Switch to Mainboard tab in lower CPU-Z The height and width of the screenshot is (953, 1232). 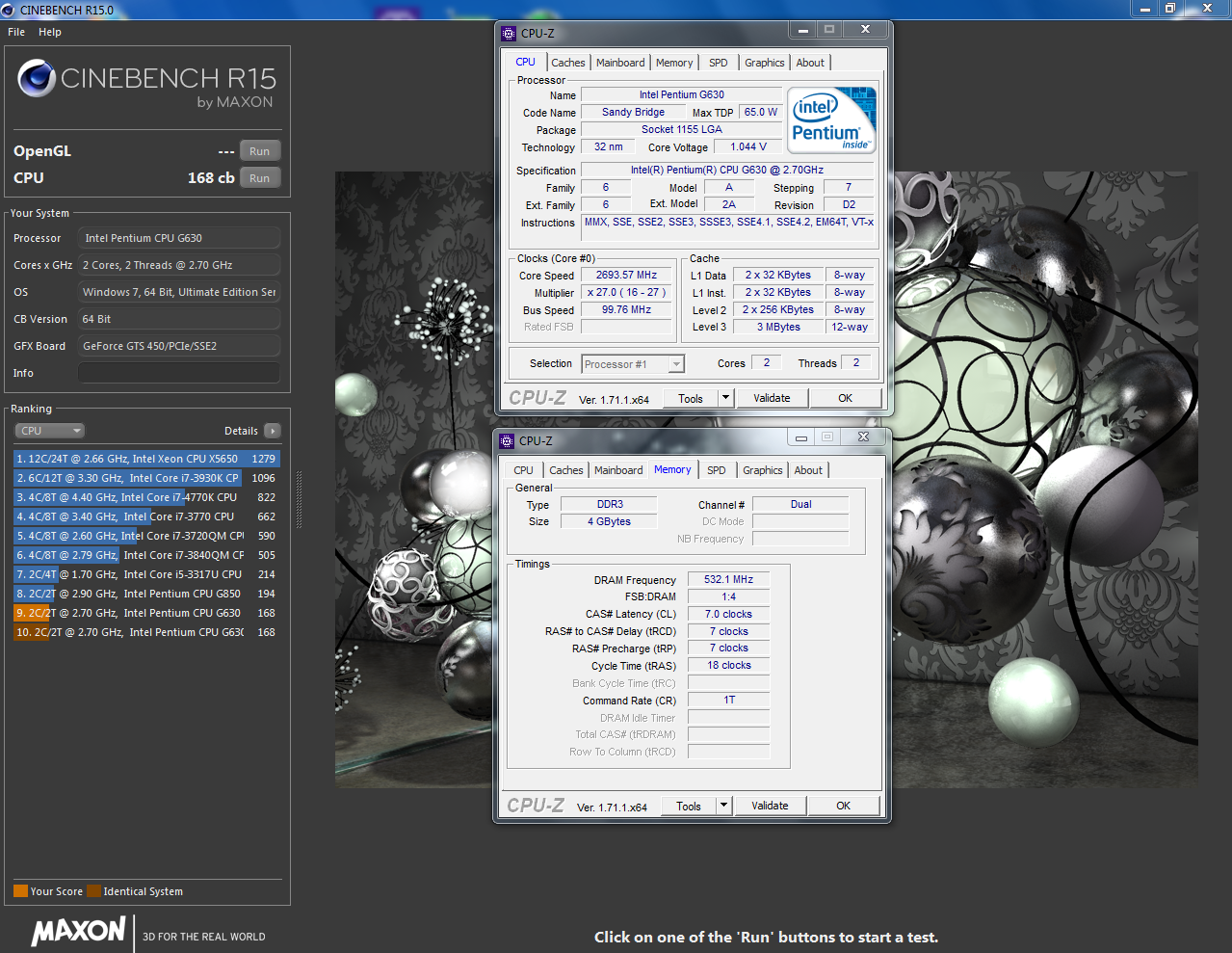coord(618,470)
